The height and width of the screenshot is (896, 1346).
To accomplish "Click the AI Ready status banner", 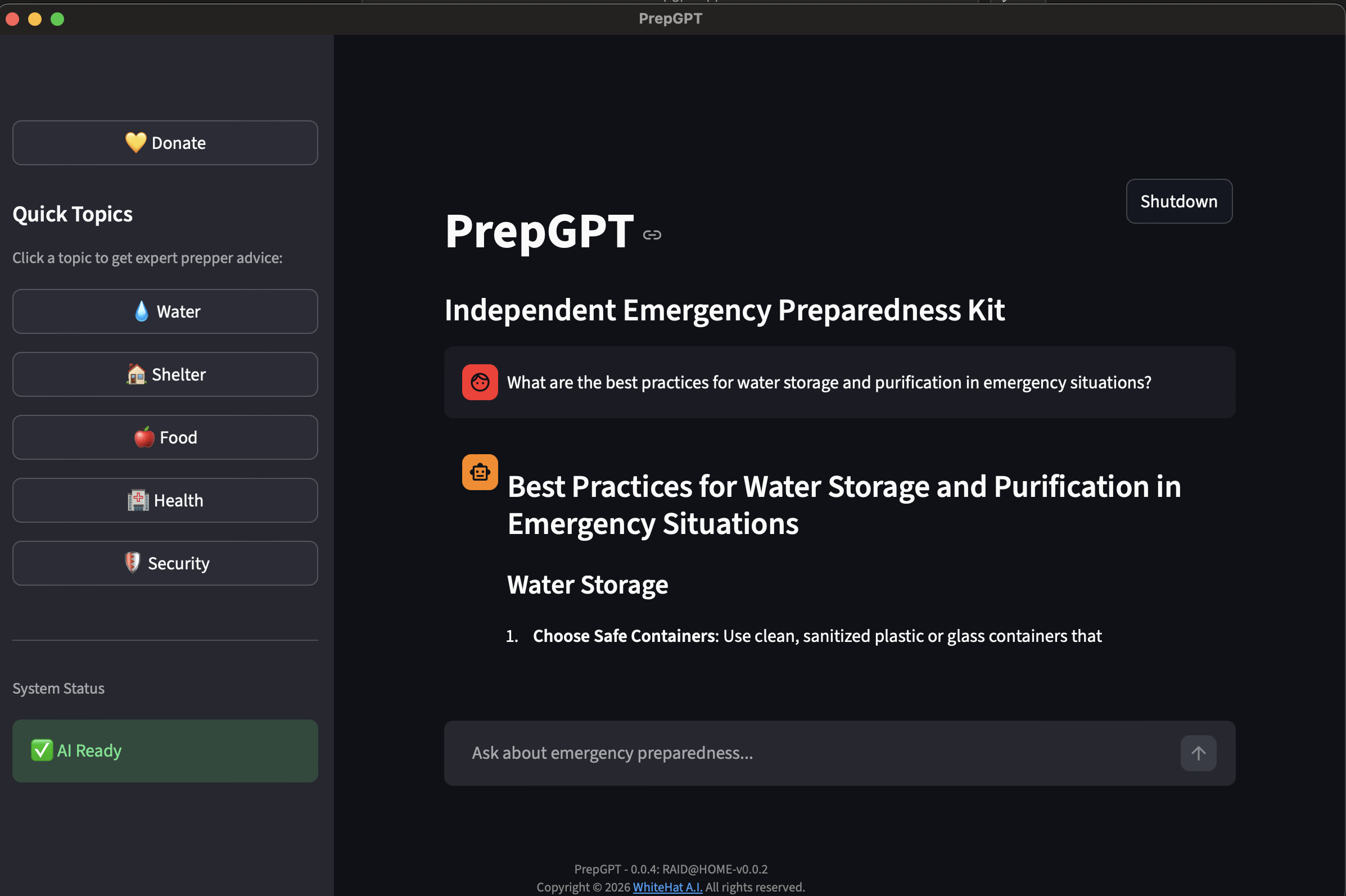I will coord(165,751).
